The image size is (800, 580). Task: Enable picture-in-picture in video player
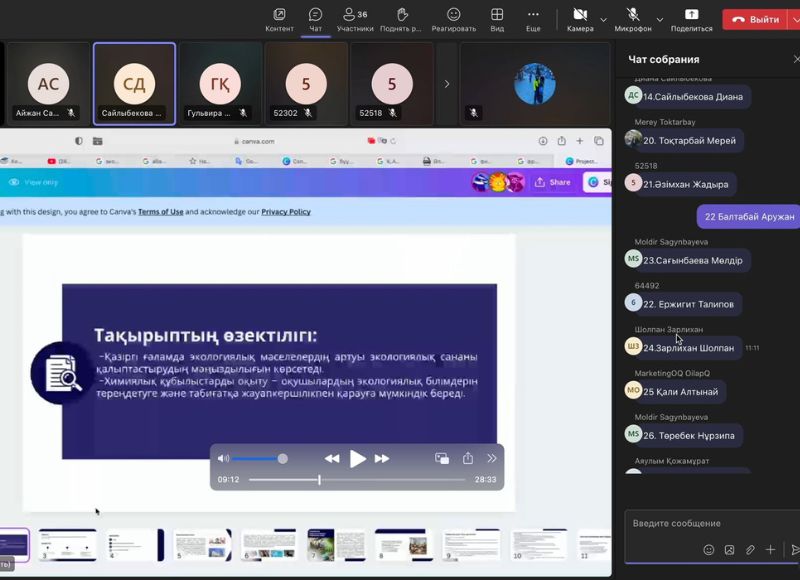pyautogui.click(x=442, y=458)
